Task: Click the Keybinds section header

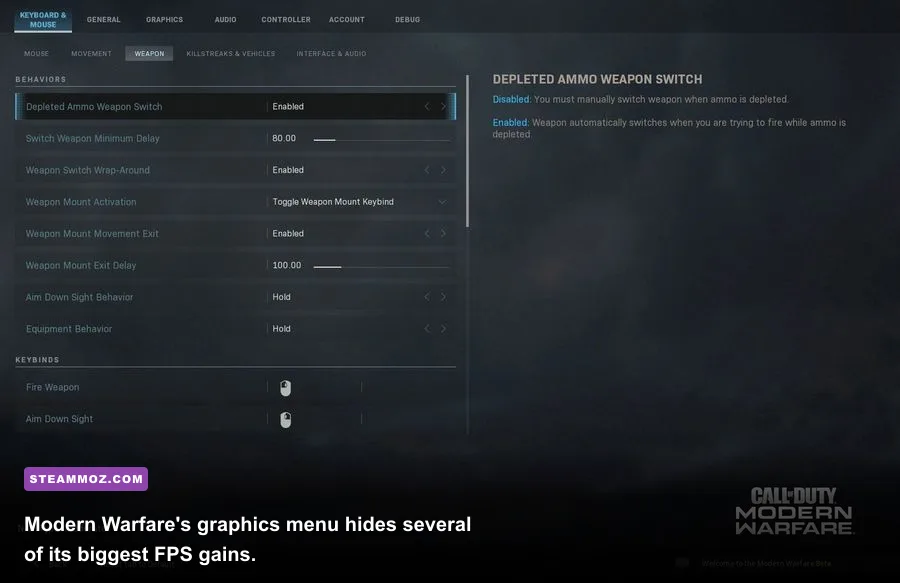Action: point(37,360)
